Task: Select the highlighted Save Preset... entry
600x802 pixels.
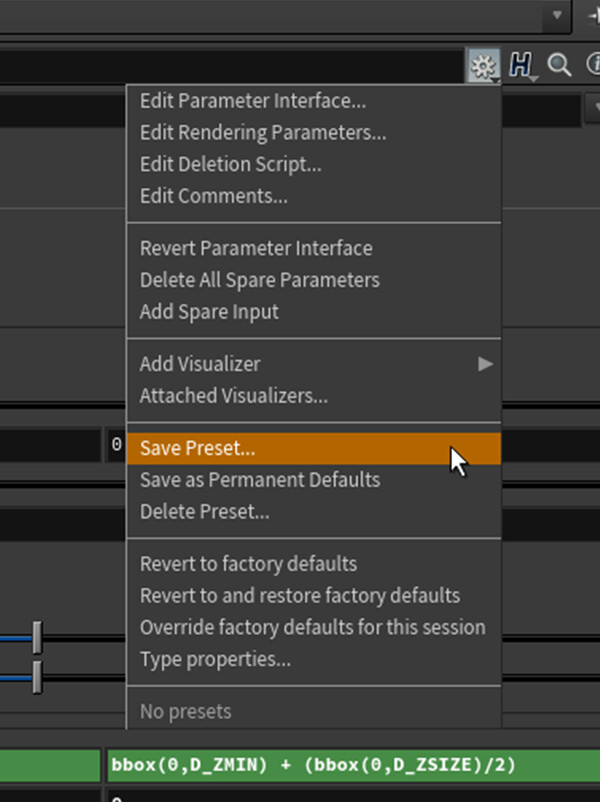Action: tap(197, 448)
